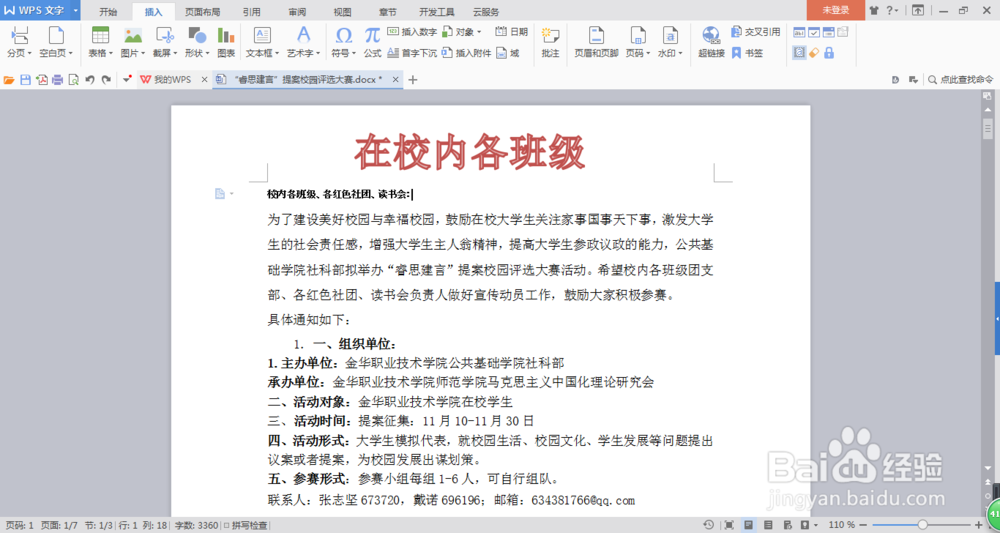The height and width of the screenshot is (533, 1000).
Task: Switch to the 开始 ribbon tab
Action: pyautogui.click(x=108, y=11)
